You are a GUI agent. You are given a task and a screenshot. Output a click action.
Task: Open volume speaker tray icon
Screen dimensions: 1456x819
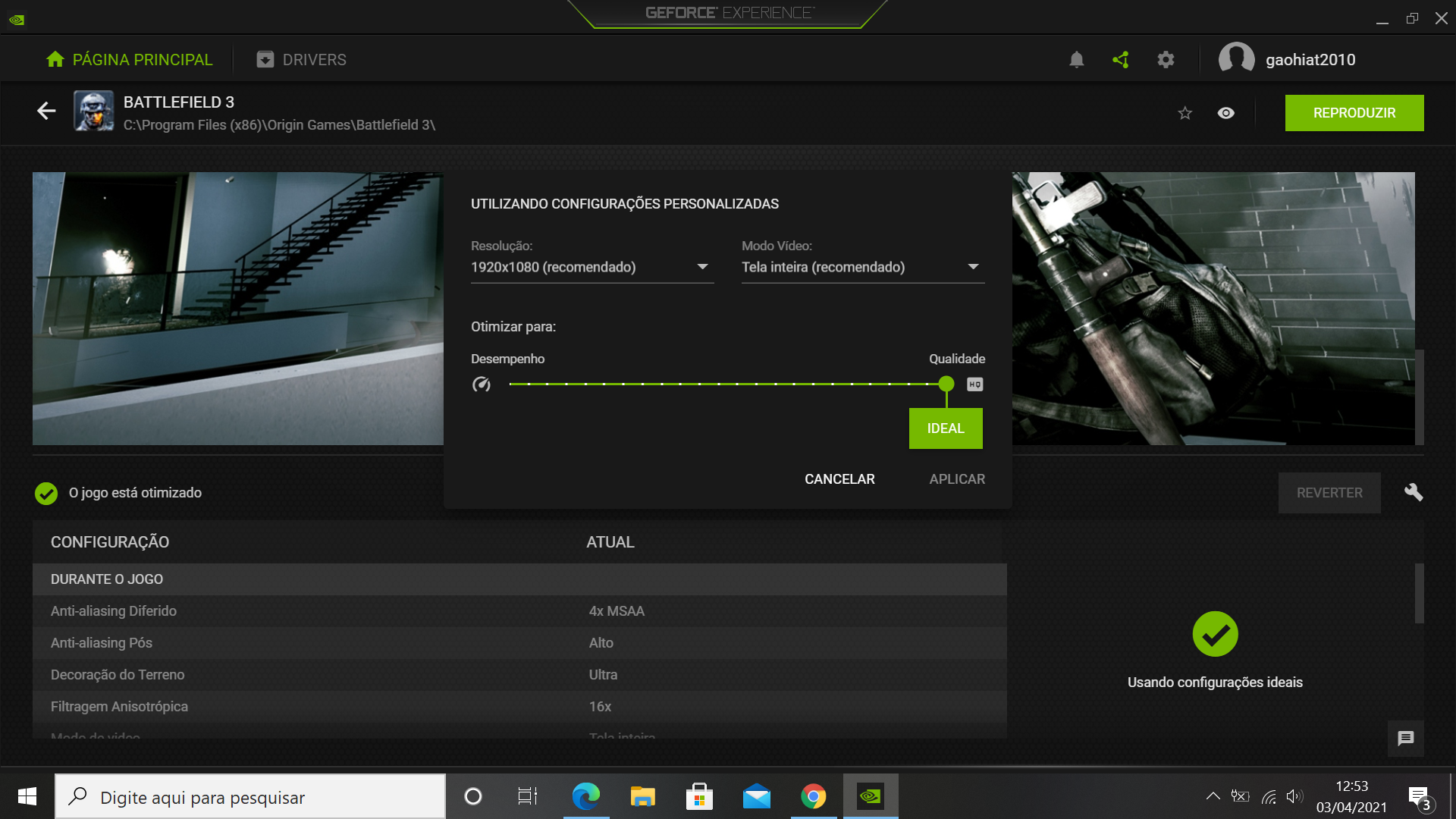[x=1294, y=796]
